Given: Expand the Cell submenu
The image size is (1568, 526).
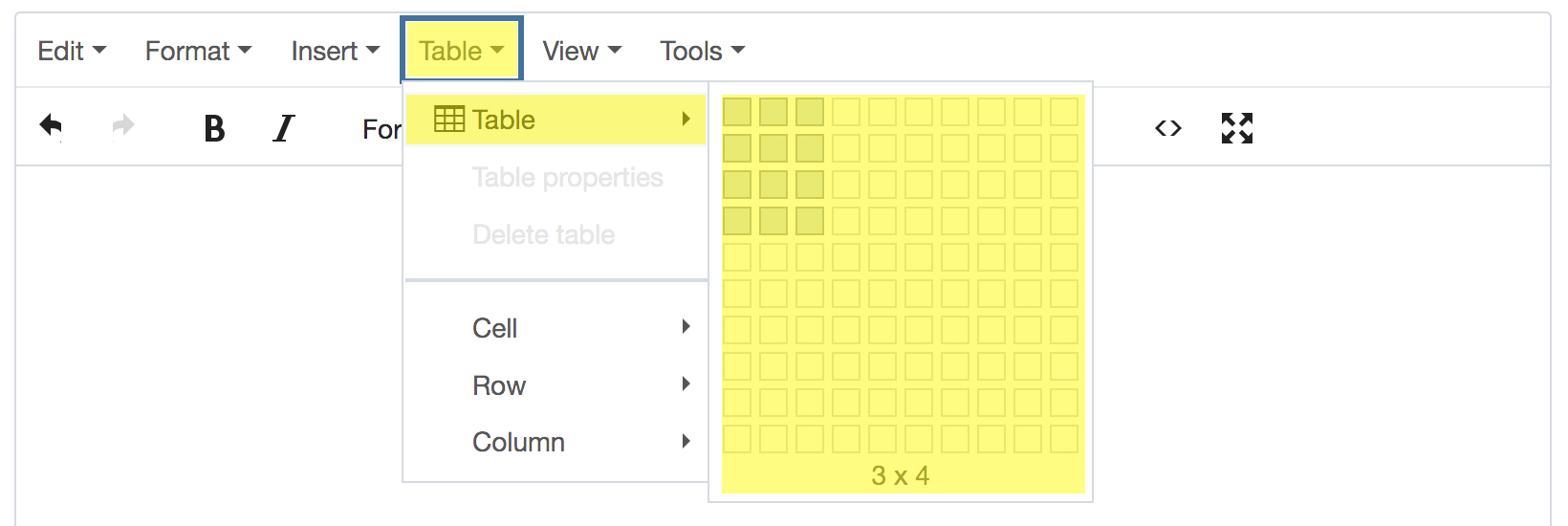Looking at the screenshot, I should (556, 328).
